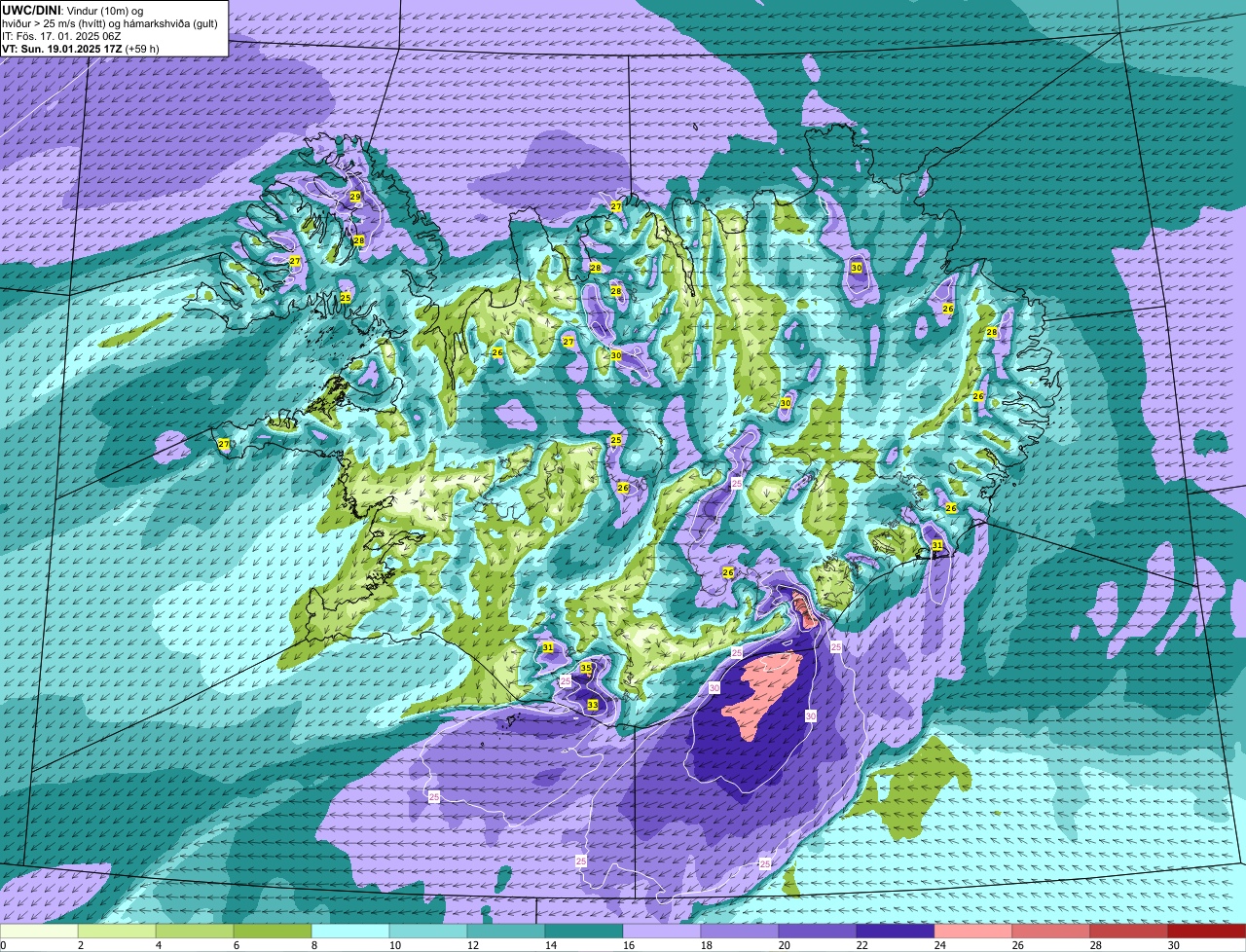1246x952 pixels.
Task: Select the 12–14 m/s teal color swatch
Action: (x=506, y=931)
